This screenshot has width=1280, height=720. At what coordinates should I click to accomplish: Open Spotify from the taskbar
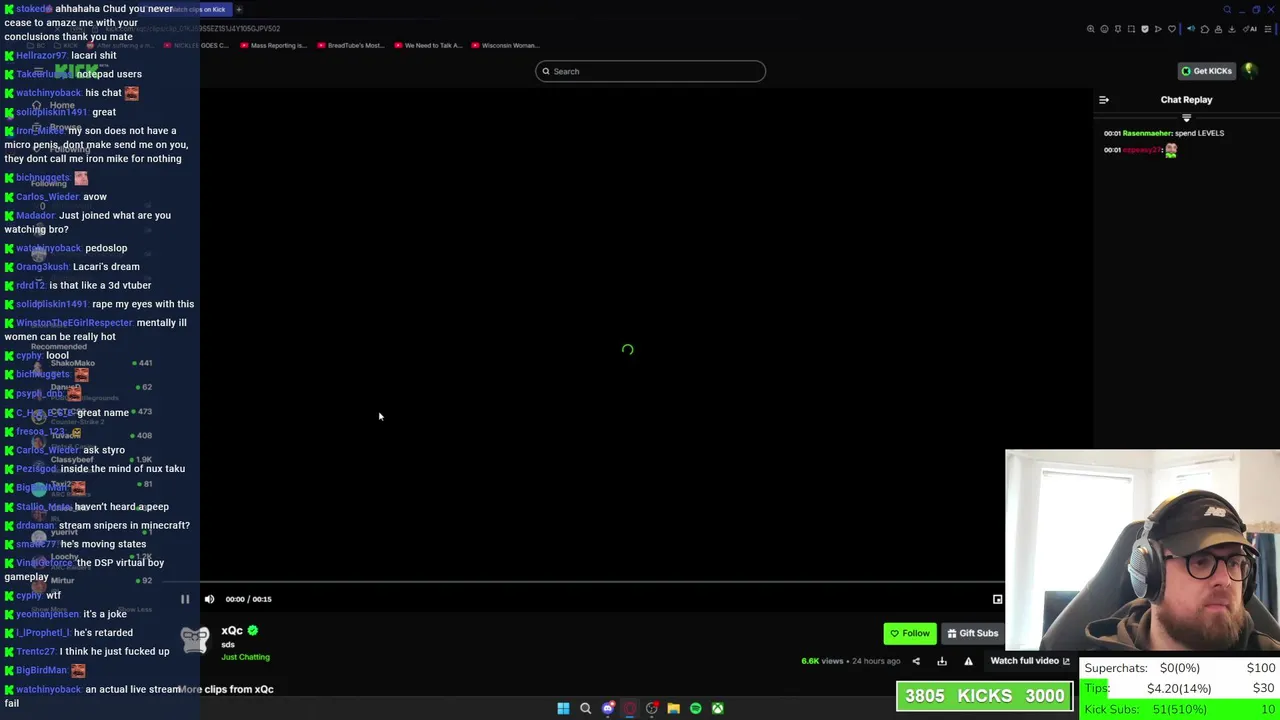(696, 708)
